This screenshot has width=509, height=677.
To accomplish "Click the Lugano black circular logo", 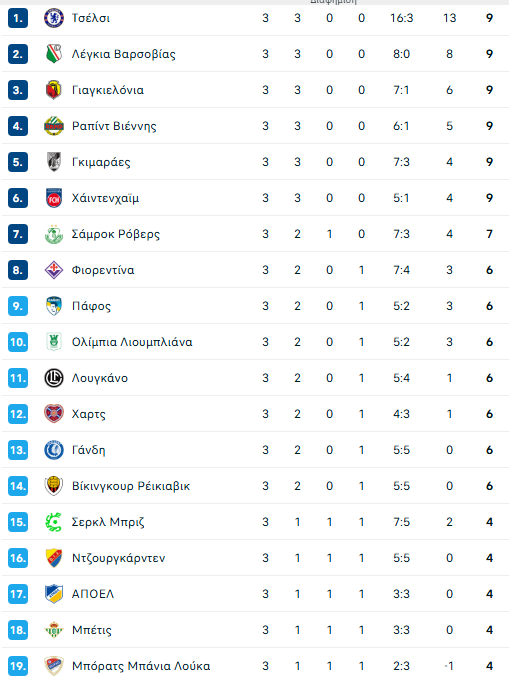I will 54,378.
